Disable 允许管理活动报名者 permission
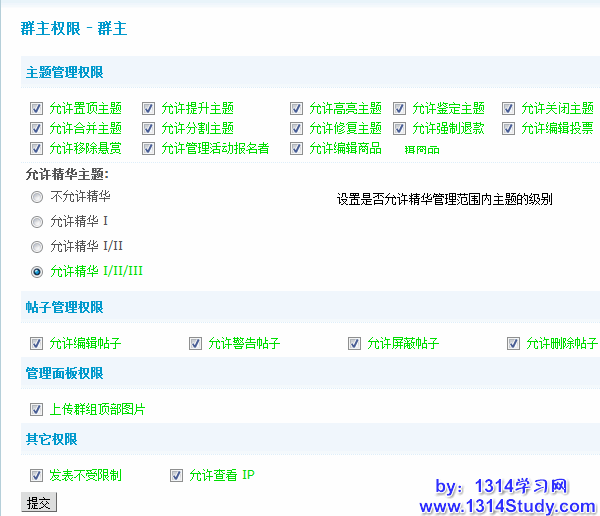The image size is (600, 516). click(149, 148)
